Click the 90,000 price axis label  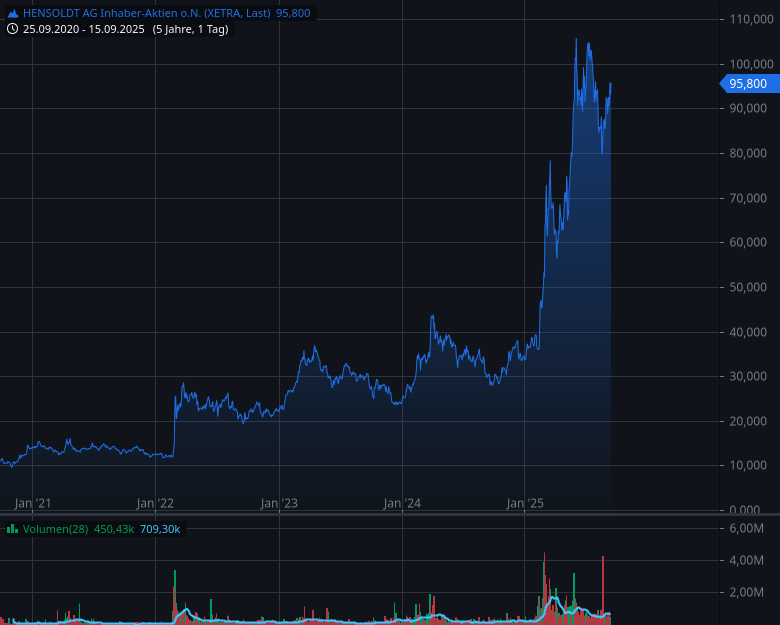click(x=748, y=108)
